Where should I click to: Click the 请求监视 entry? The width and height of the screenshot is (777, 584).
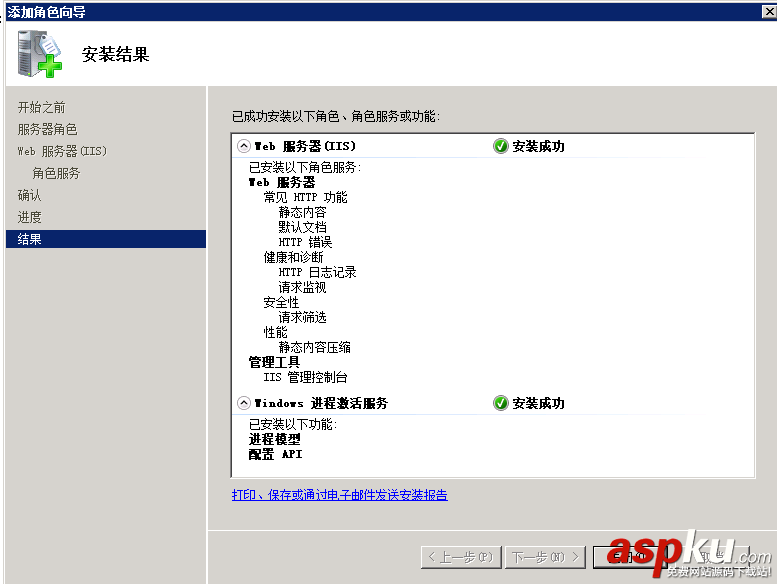[302, 287]
